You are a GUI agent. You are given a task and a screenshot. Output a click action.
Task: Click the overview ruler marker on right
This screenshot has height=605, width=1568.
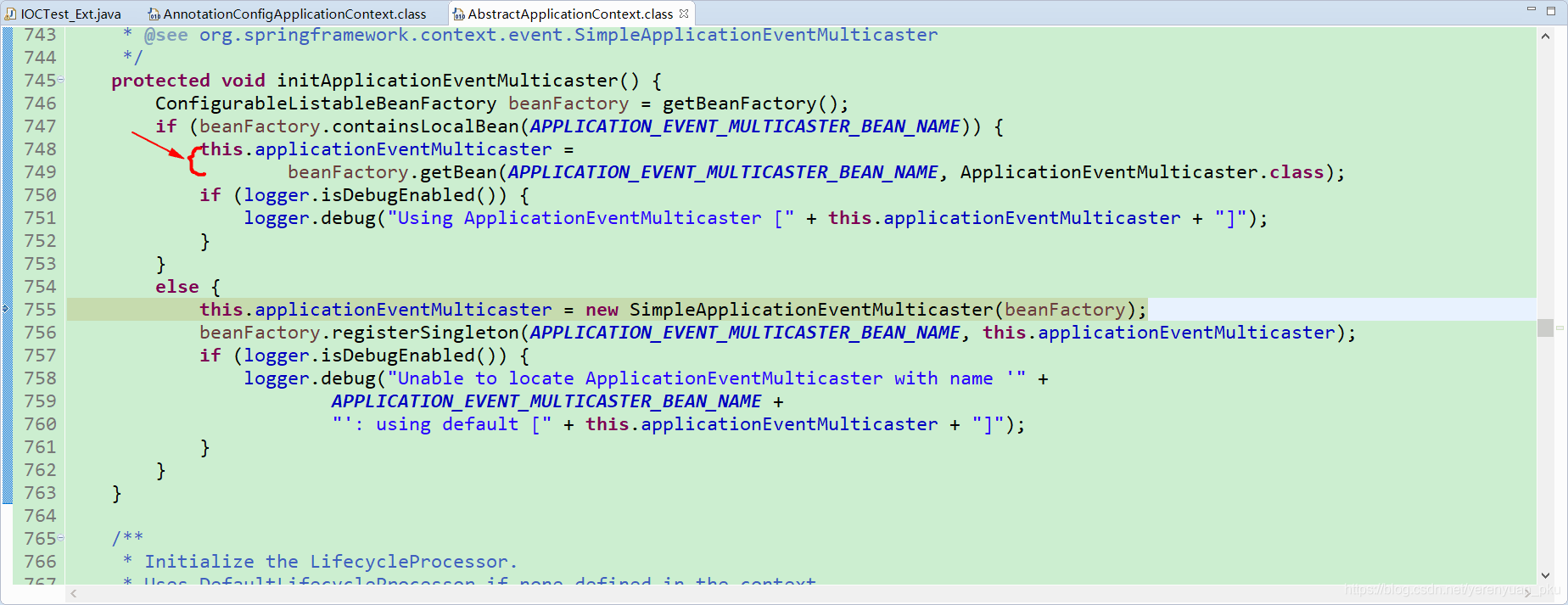click(1560, 328)
